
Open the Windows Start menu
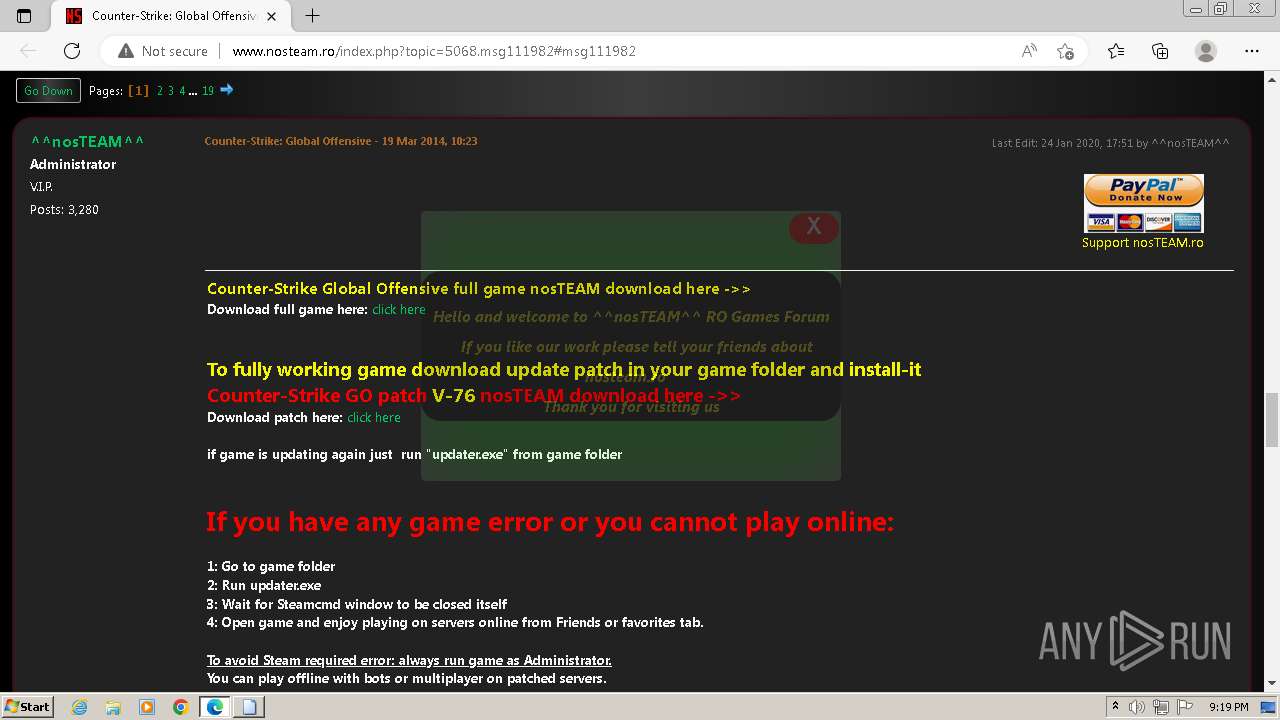pyautogui.click(x=28, y=706)
